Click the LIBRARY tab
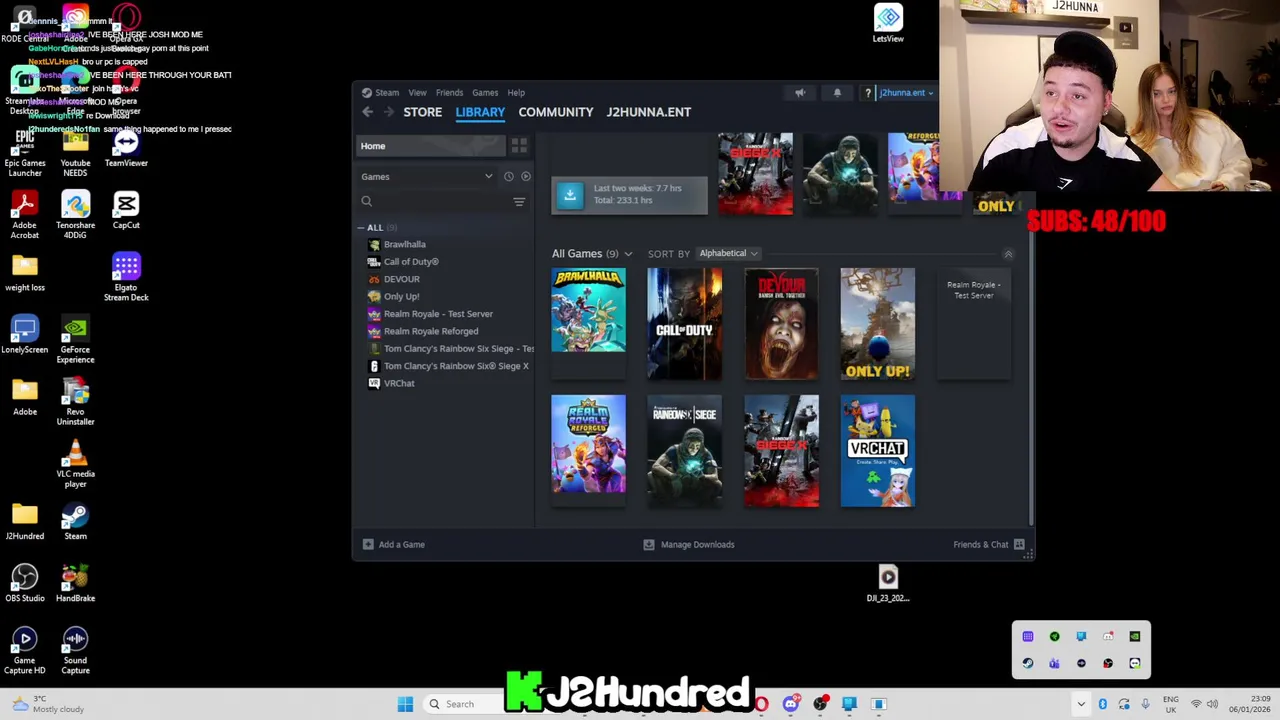This screenshot has height=720, width=1280. [480, 112]
